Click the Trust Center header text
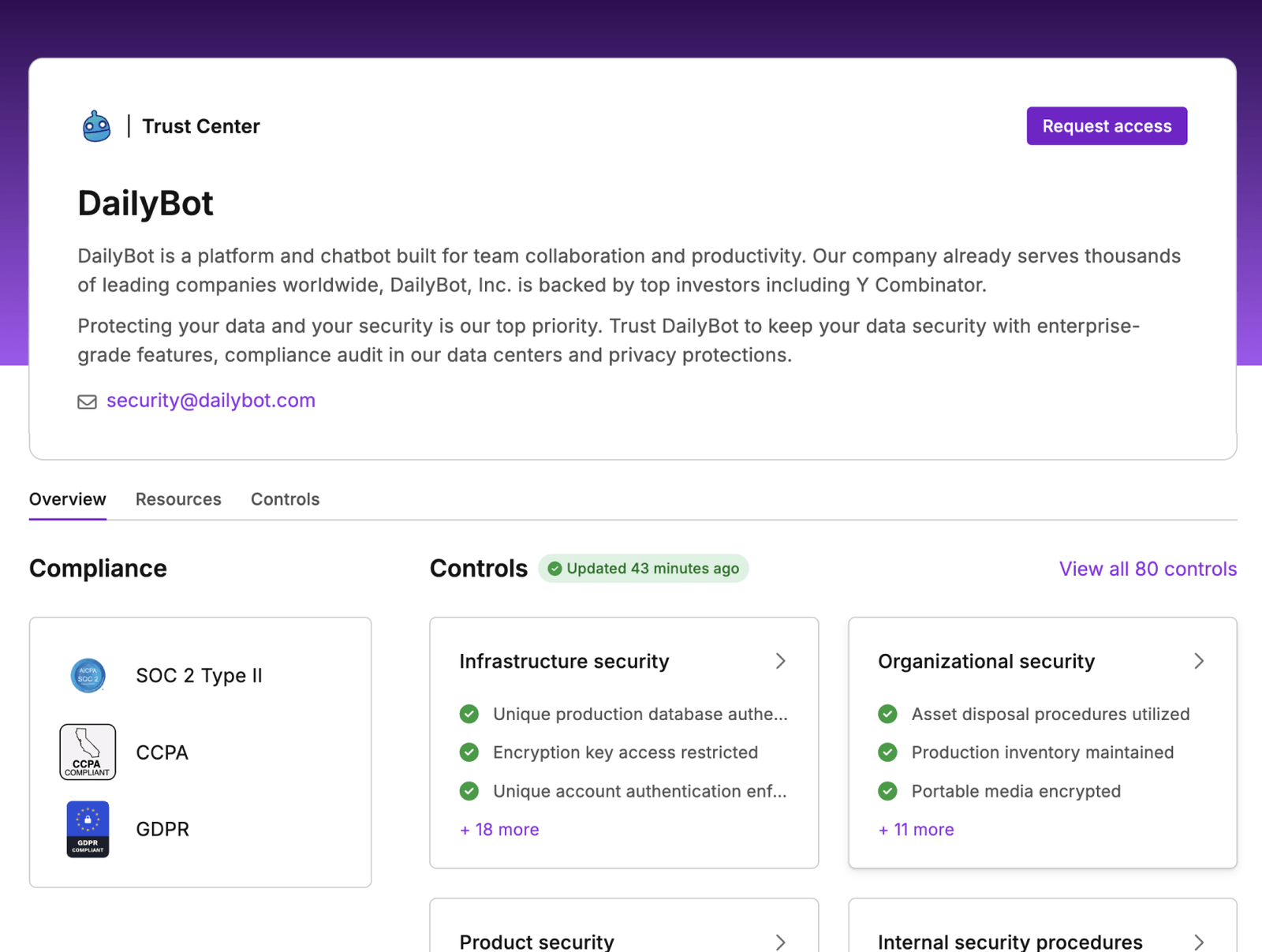Image resolution: width=1262 pixels, height=952 pixels. pos(201,126)
